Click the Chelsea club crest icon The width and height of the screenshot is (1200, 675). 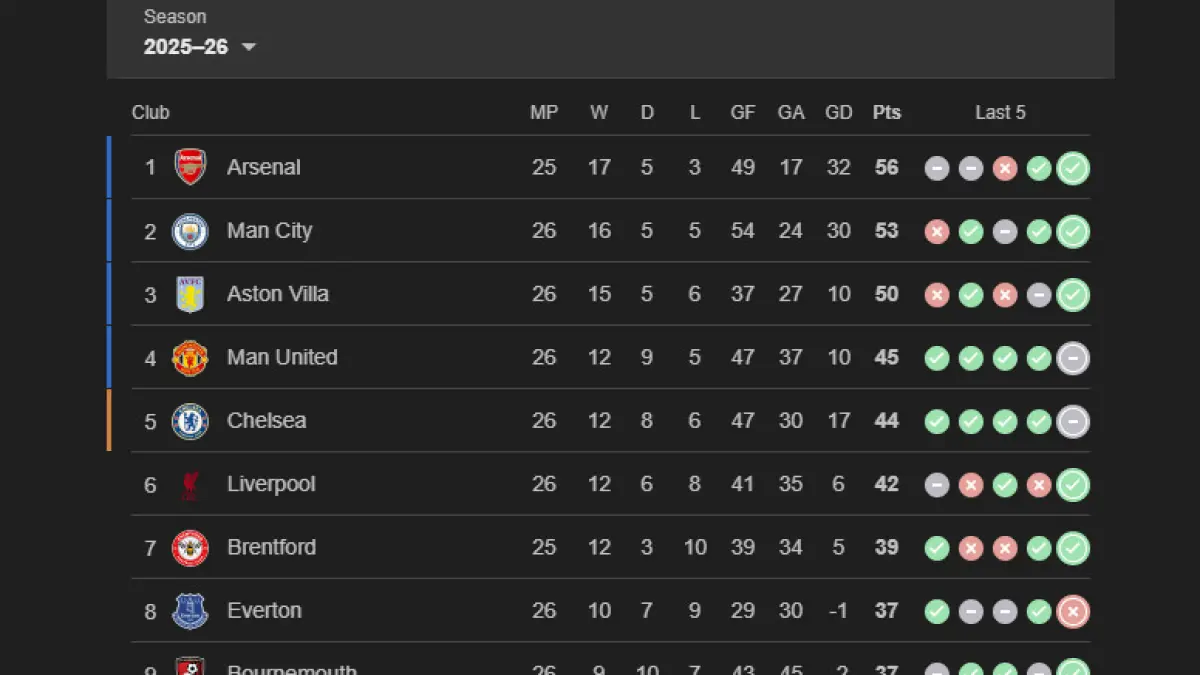pyautogui.click(x=190, y=421)
